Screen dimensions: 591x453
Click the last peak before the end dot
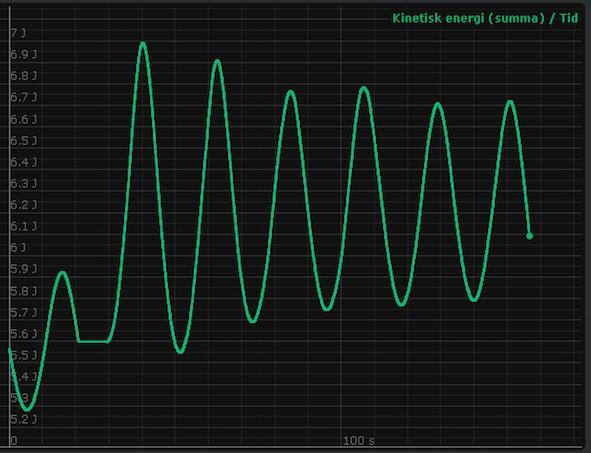point(510,103)
